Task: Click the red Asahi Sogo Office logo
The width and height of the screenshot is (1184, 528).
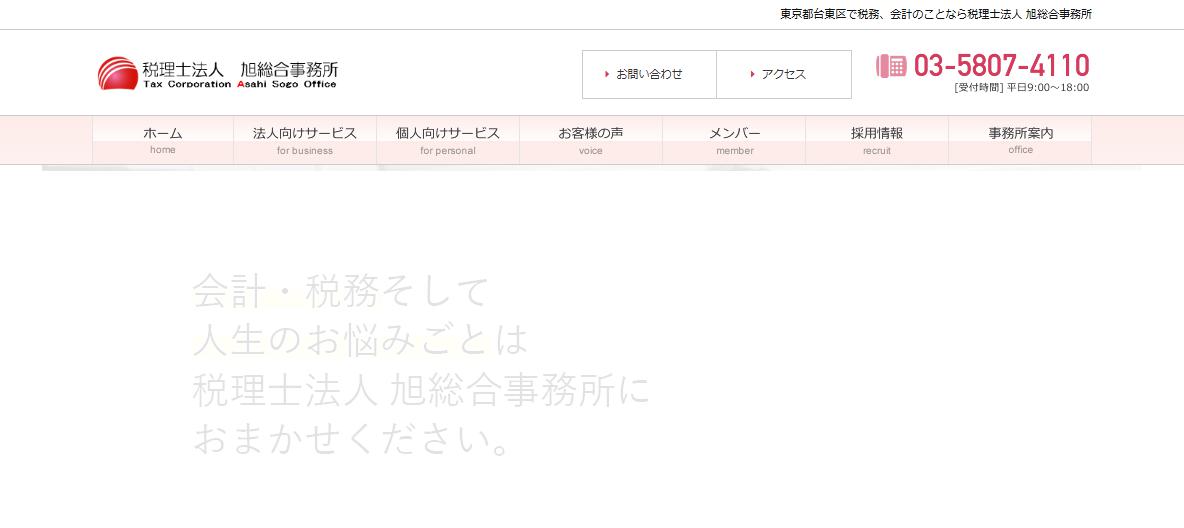Action: tap(117, 73)
